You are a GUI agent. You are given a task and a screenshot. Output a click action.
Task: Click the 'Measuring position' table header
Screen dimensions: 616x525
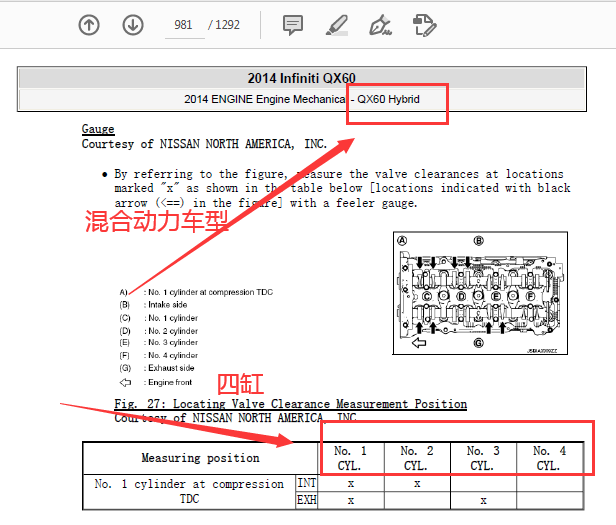click(200, 458)
